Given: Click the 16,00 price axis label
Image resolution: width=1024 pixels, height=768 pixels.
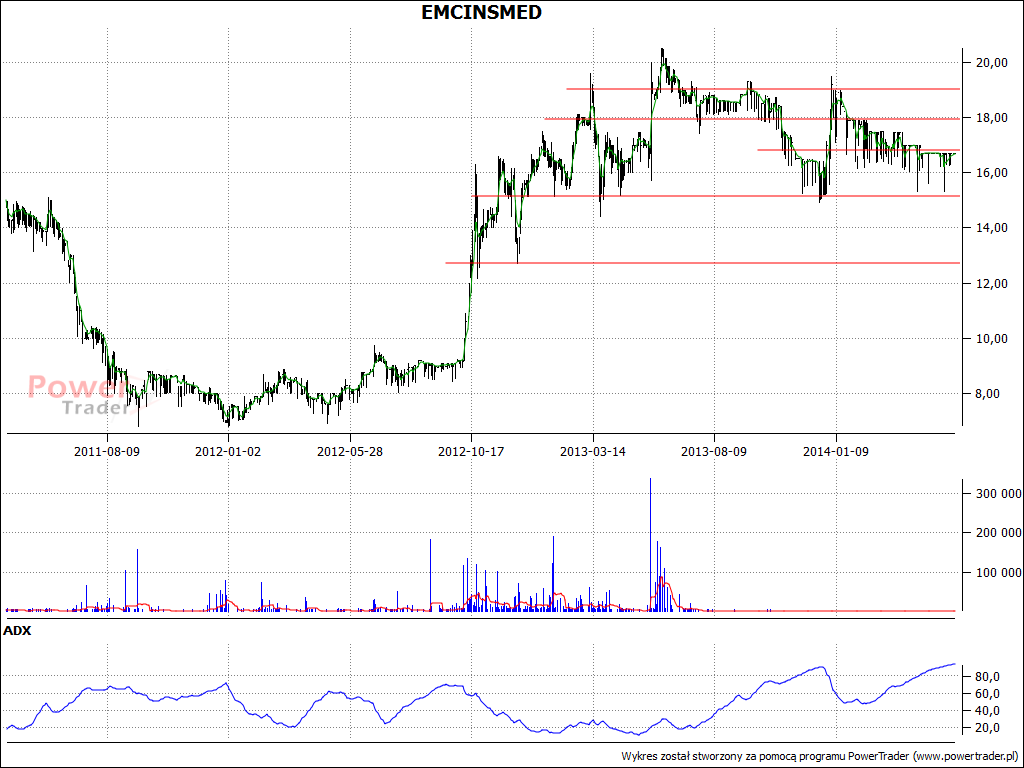Looking at the screenshot, I should click(x=990, y=173).
